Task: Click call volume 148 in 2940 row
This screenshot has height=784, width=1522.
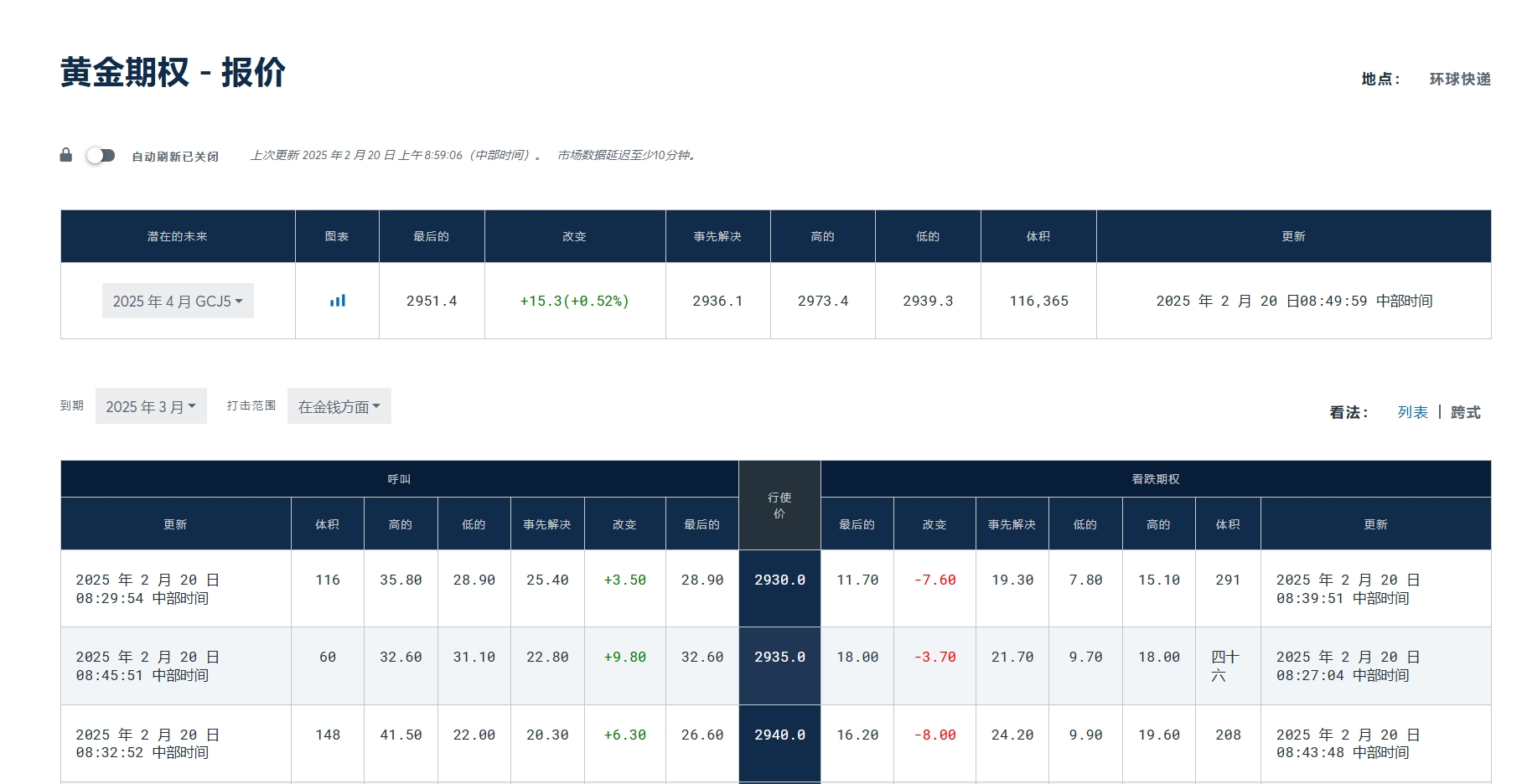Action: (x=328, y=735)
